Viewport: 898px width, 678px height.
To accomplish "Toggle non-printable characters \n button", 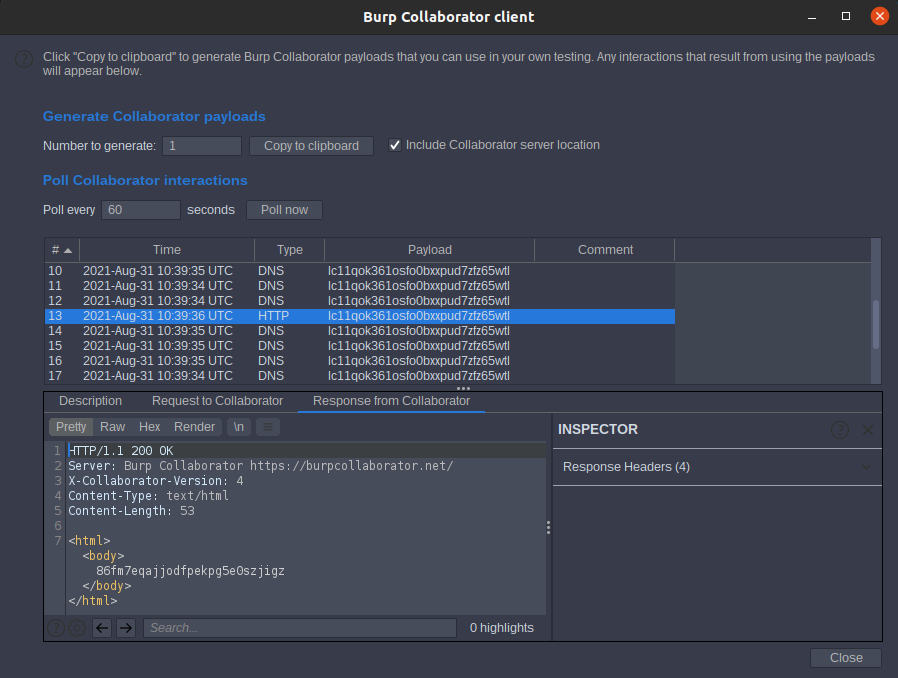I will [239, 427].
